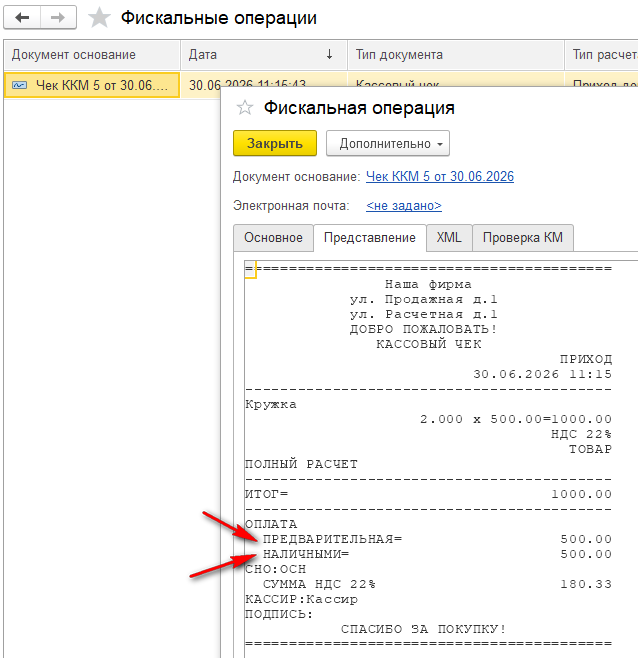The image size is (638, 658).
Task: Click the sort arrow in Дата column
Action: click(x=329, y=54)
